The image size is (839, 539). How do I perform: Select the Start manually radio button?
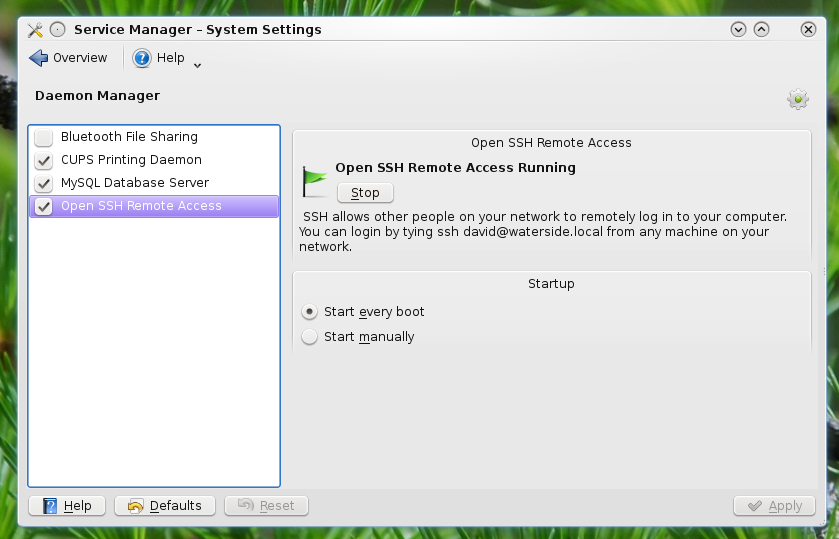[x=309, y=337]
